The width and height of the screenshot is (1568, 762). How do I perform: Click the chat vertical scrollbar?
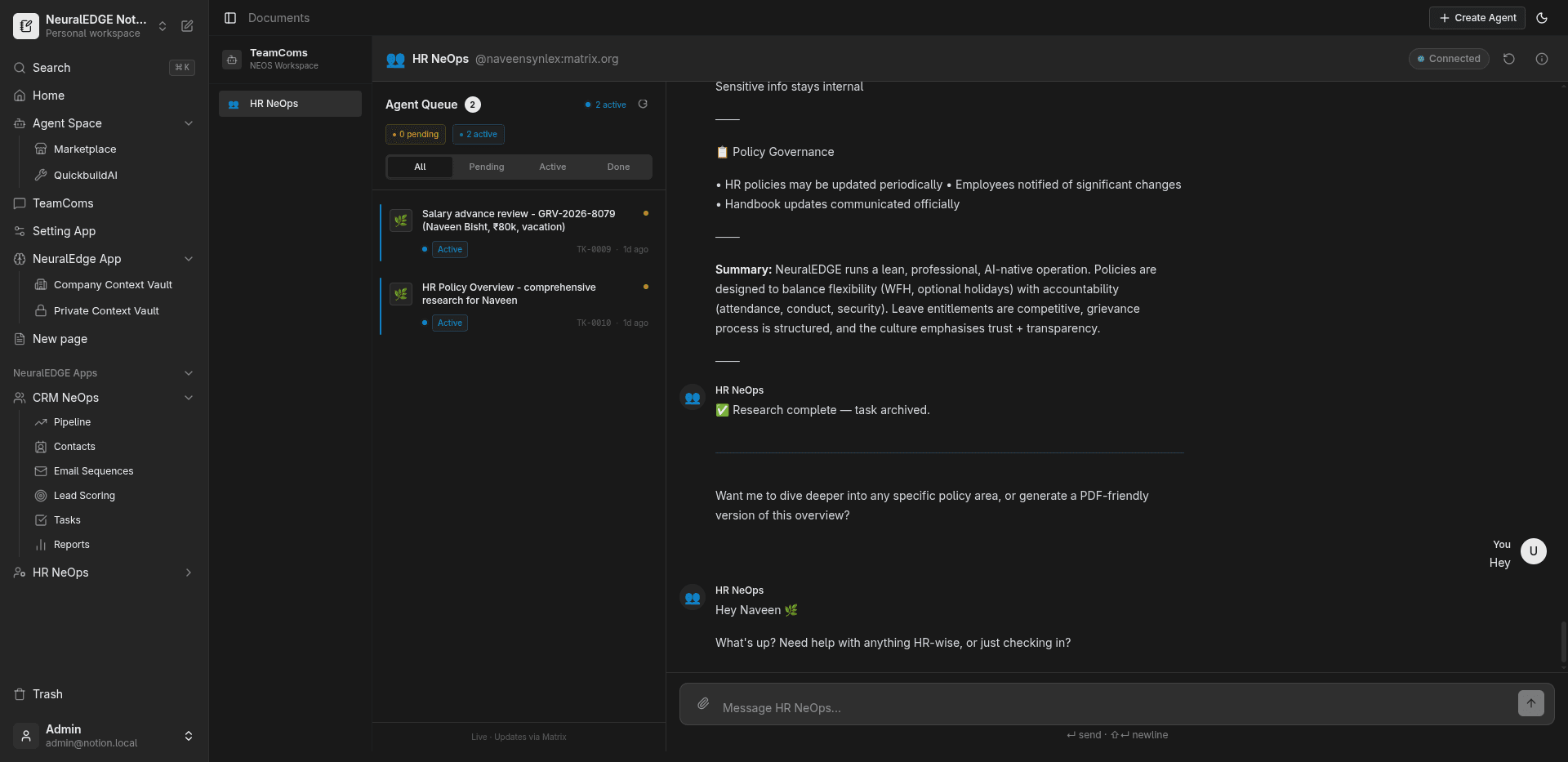point(1563,642)
